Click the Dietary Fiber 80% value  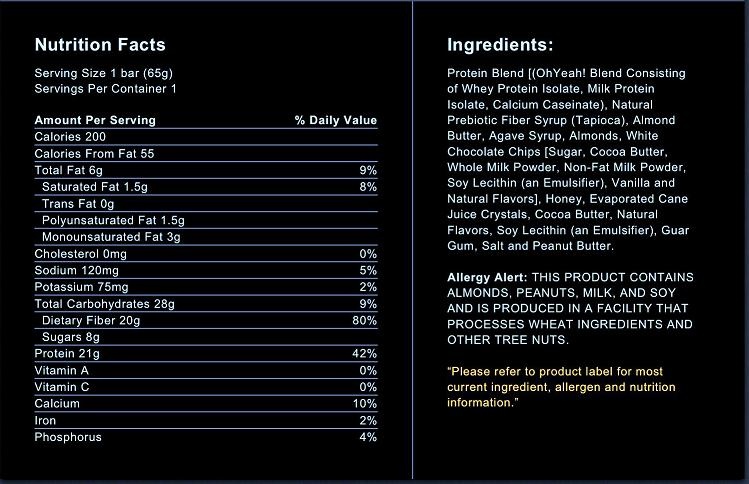(364, 320)
